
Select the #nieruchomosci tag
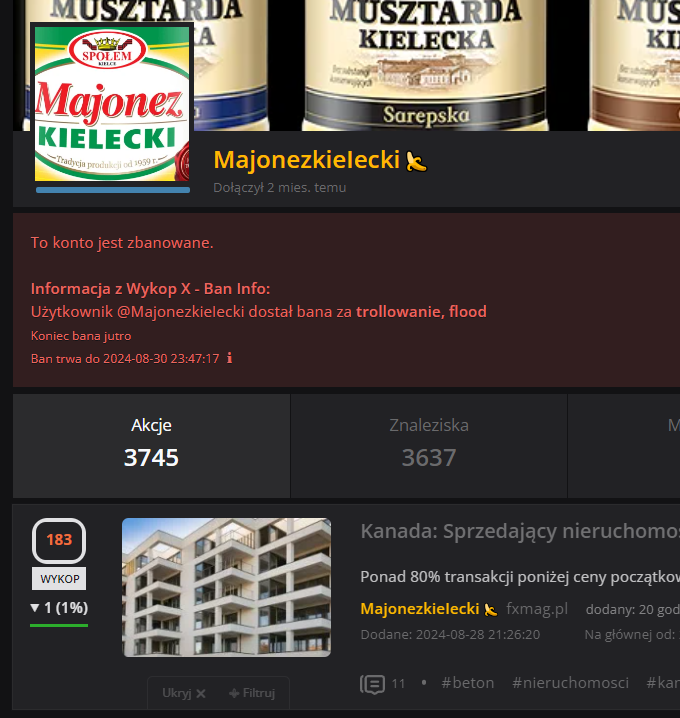570,683
